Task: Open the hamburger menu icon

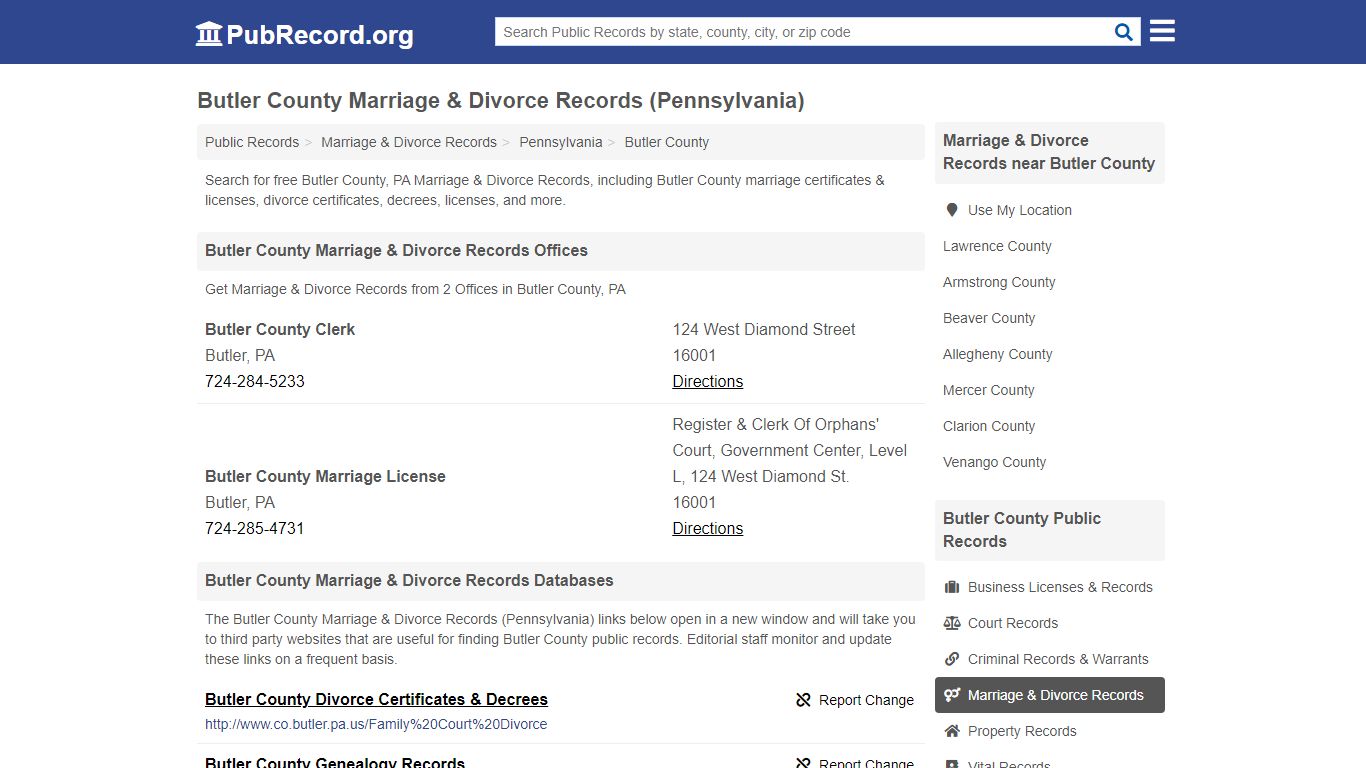Action: (1162, 31)
